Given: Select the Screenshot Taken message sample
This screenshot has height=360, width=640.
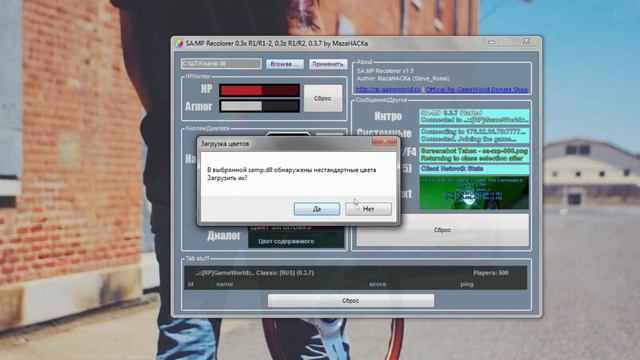Looking at the screenshot, I should point(474,155).
